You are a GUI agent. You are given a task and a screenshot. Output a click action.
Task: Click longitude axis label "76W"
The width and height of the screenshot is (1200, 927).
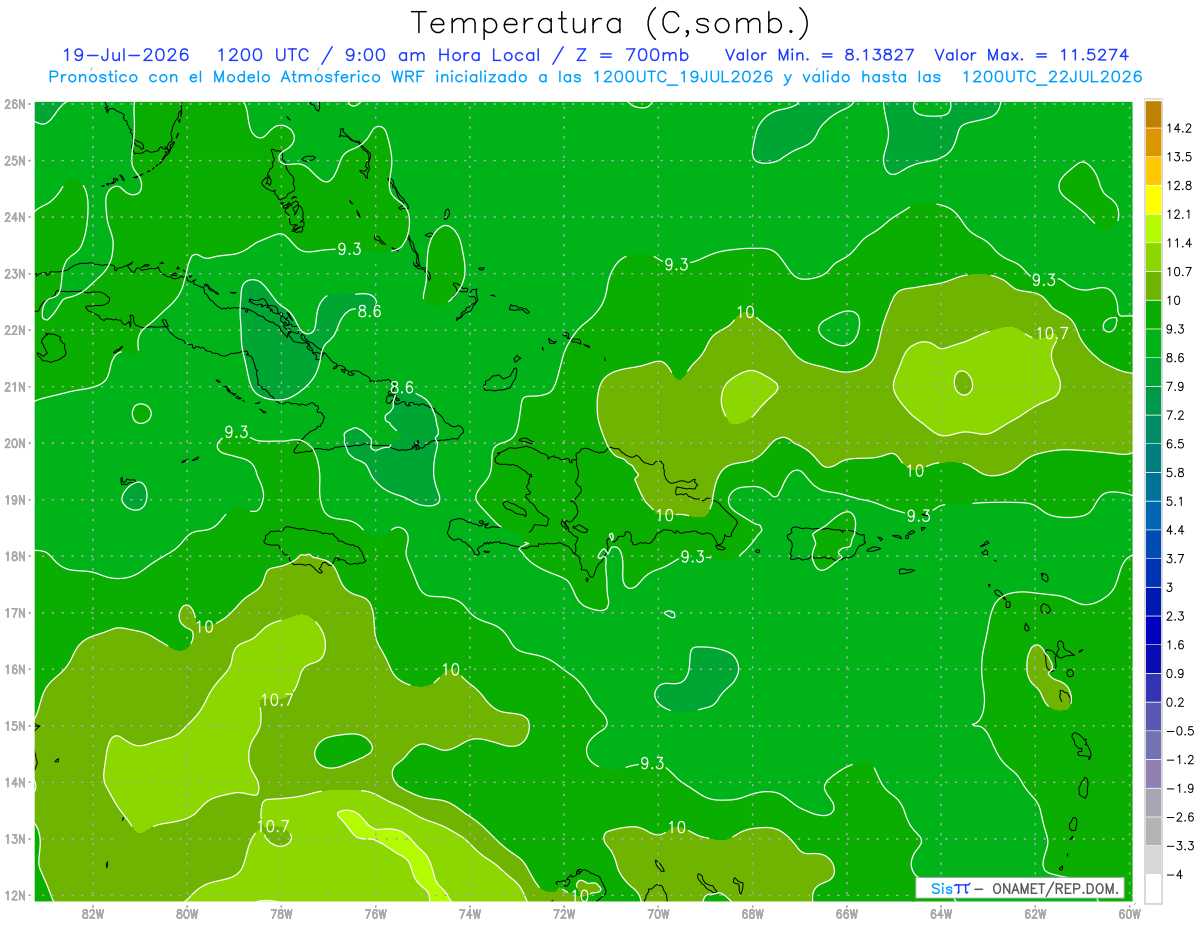point(375,913)
